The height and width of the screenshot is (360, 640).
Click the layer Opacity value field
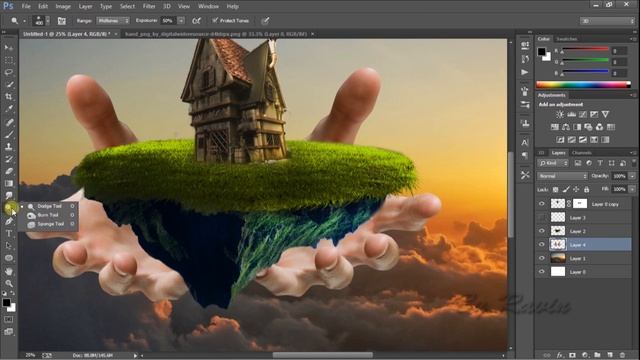619,176
